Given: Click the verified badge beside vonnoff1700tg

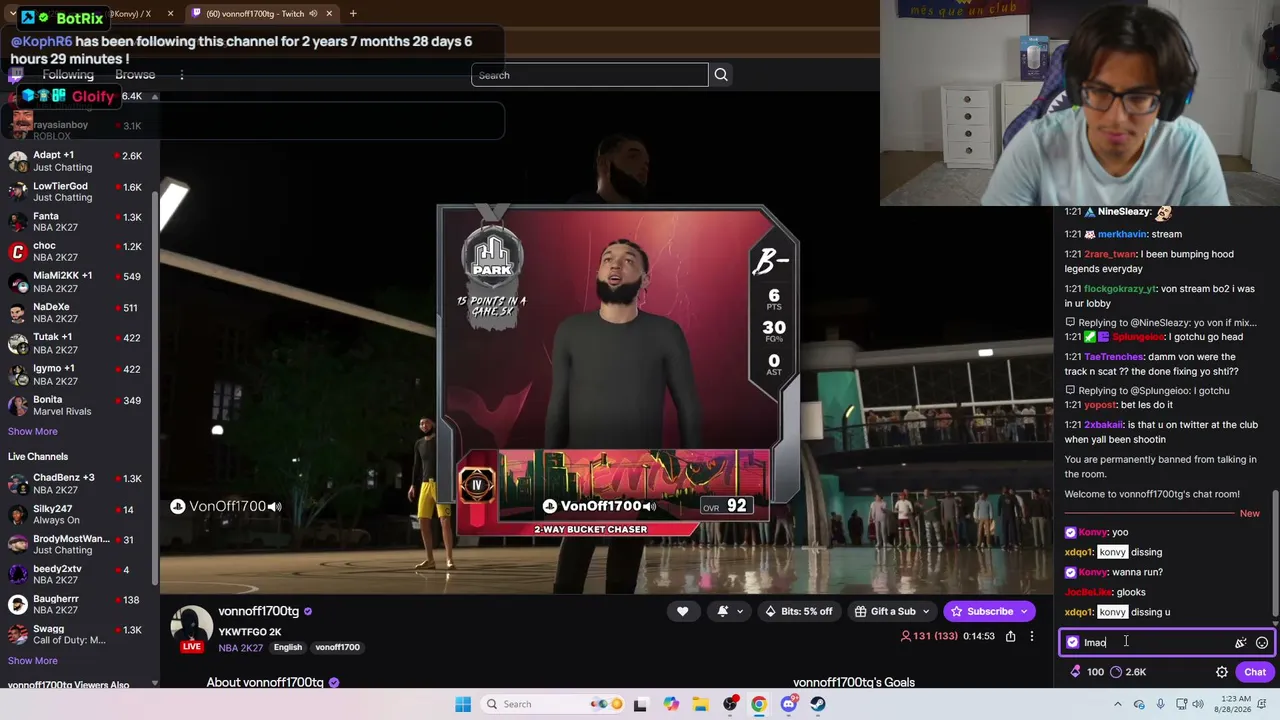Looking at the screenshot, I should [308, 611].
